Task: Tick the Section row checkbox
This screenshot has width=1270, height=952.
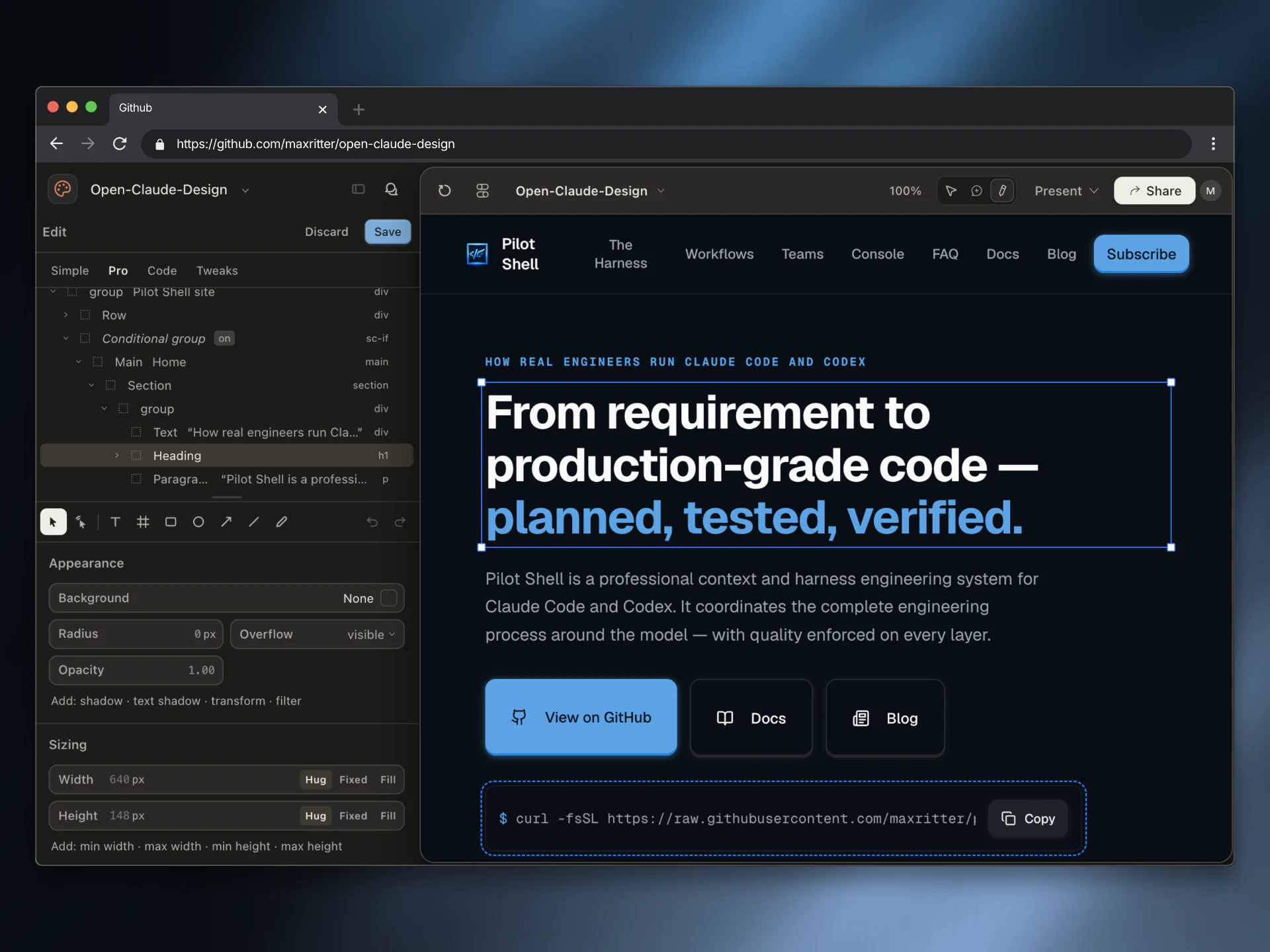Action: (x=110, y=385)
